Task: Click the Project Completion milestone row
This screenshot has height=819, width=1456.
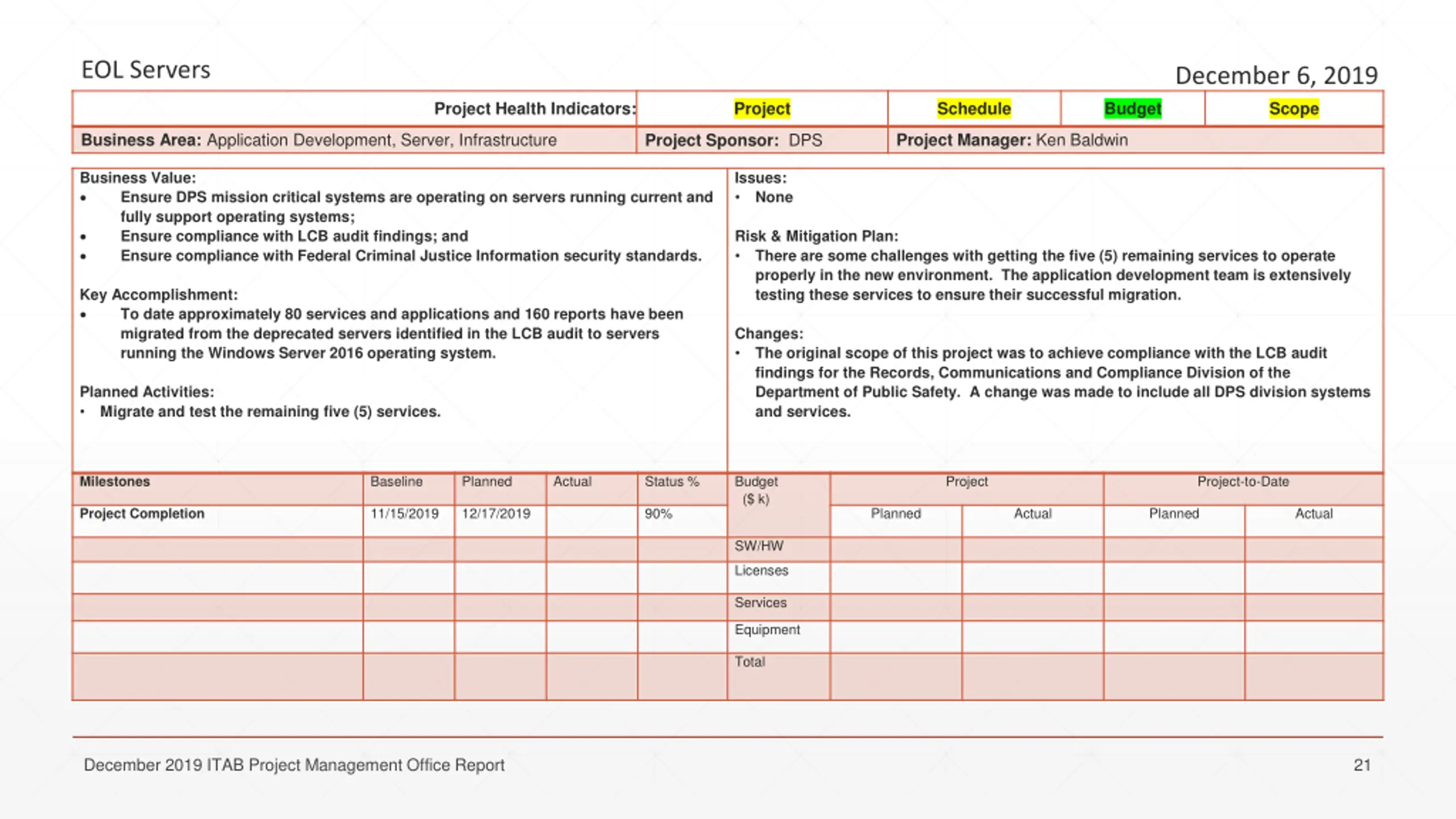Action: click(x=400, y=520)
